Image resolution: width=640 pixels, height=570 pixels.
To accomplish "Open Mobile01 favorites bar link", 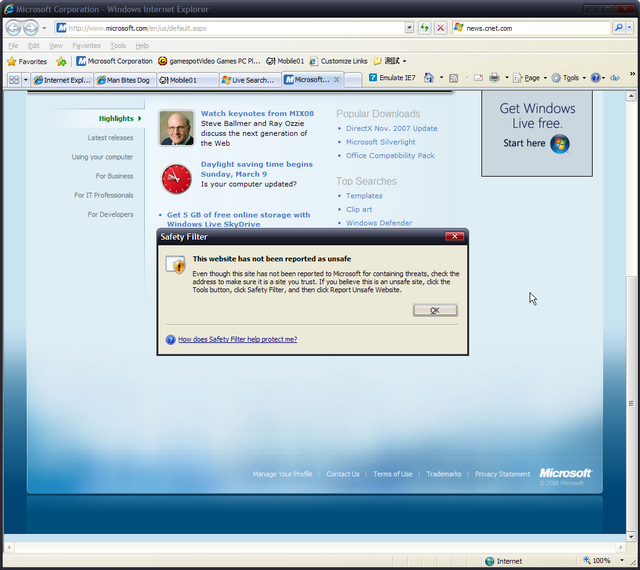I will click(285, 61).
